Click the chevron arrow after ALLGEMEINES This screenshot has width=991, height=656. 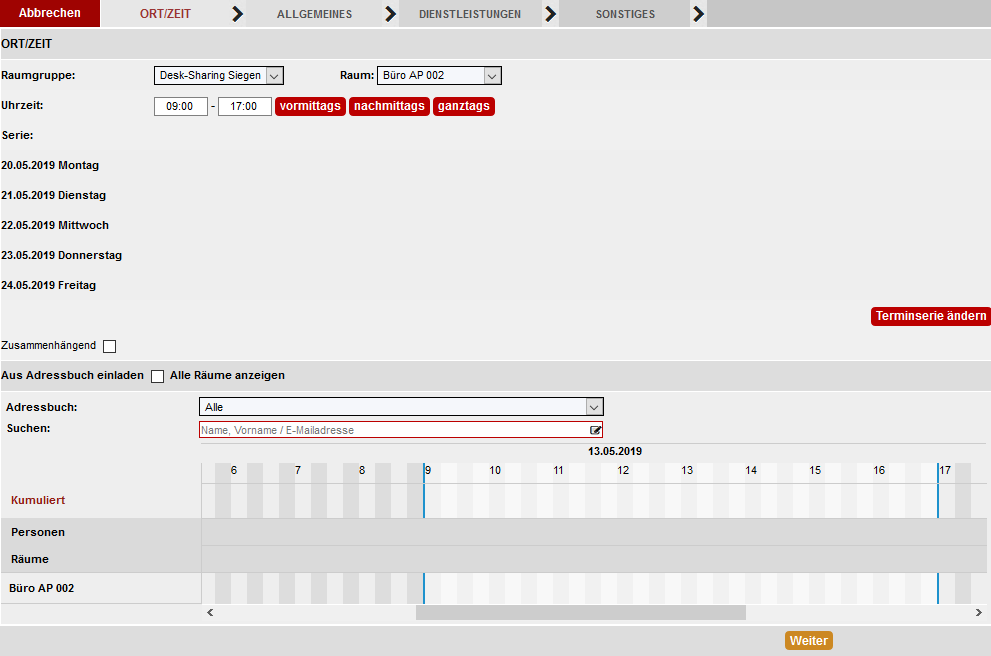click(x=391, y=14)
